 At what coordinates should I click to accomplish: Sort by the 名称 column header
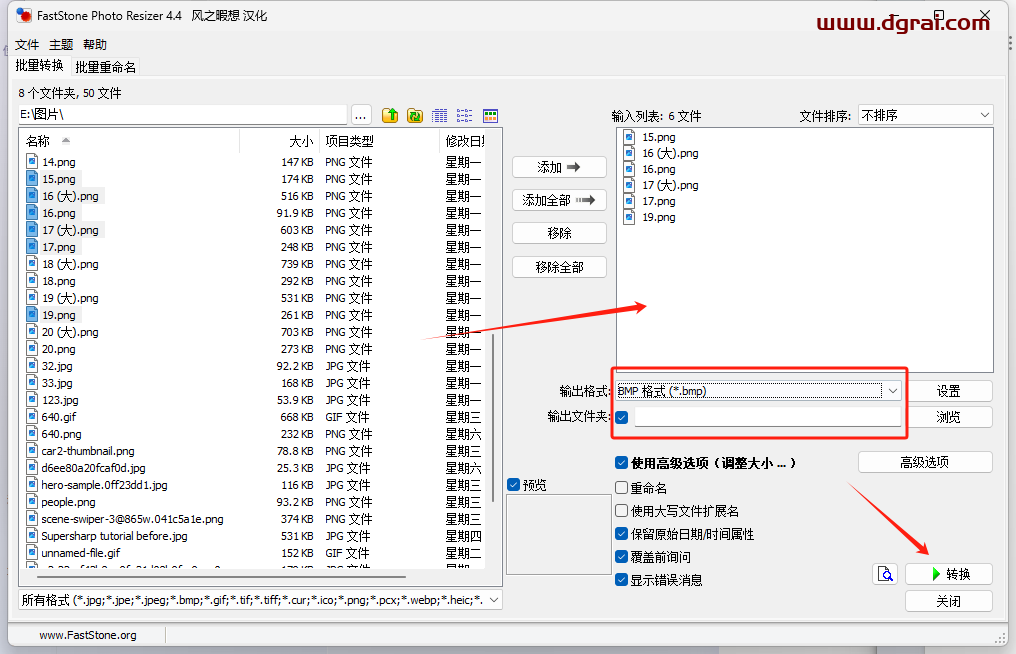tap(130, 141)
